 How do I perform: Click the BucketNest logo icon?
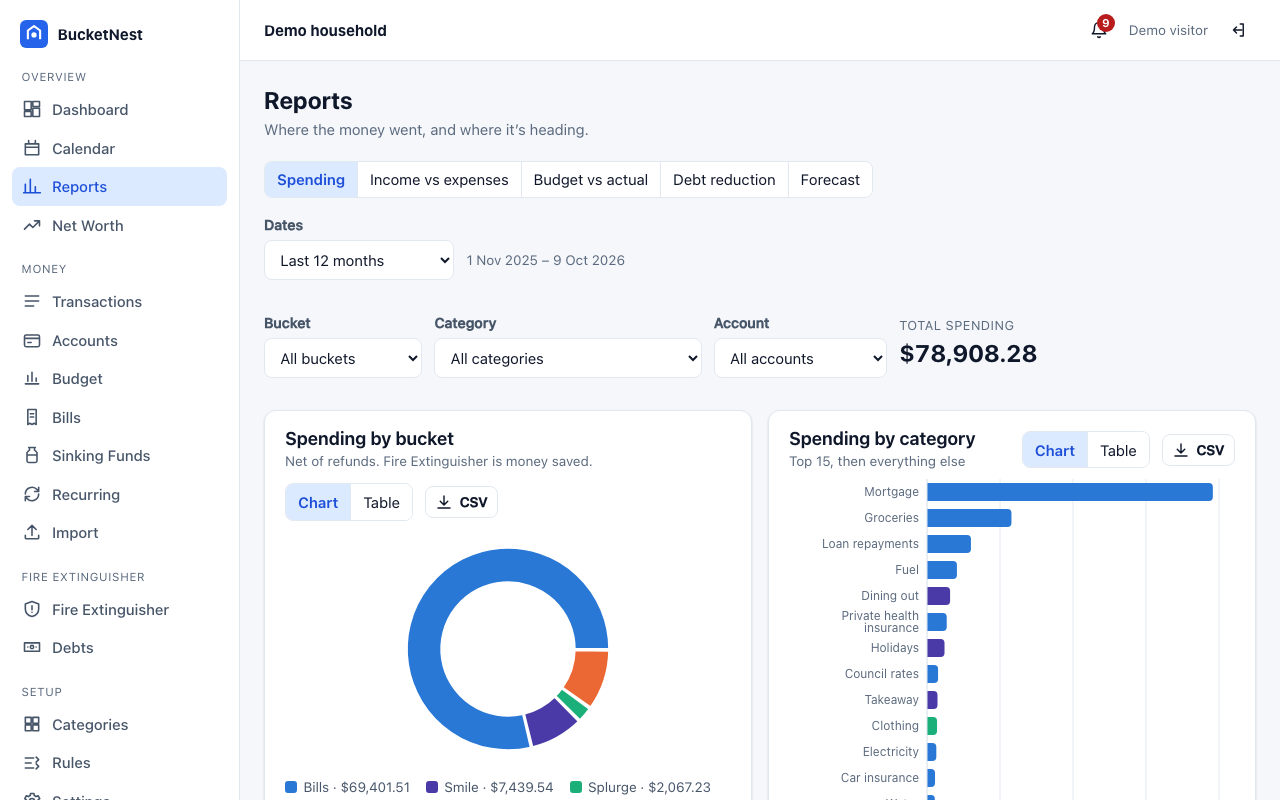(x=34, y=34)
